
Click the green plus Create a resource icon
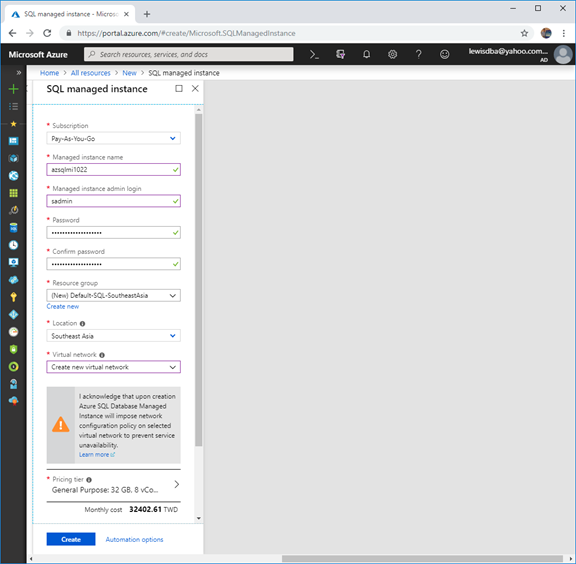[x=14, y=89]
